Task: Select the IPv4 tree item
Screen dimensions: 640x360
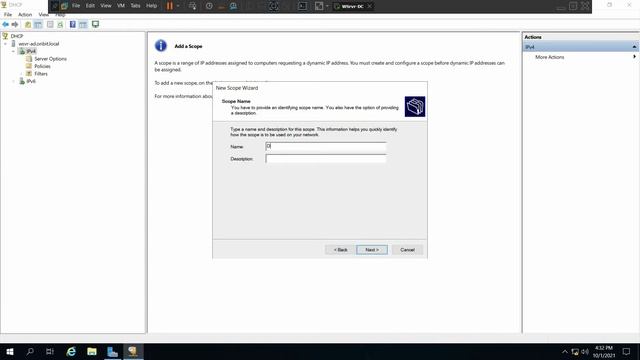Action: [31, 51]
